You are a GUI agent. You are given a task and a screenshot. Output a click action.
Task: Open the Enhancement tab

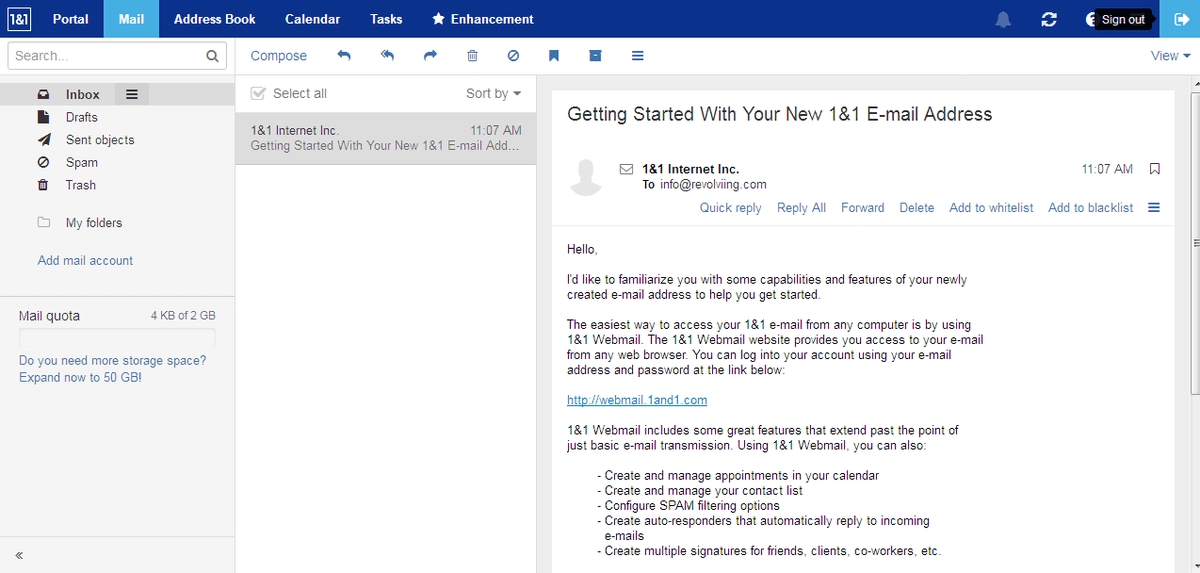point(483,19)
